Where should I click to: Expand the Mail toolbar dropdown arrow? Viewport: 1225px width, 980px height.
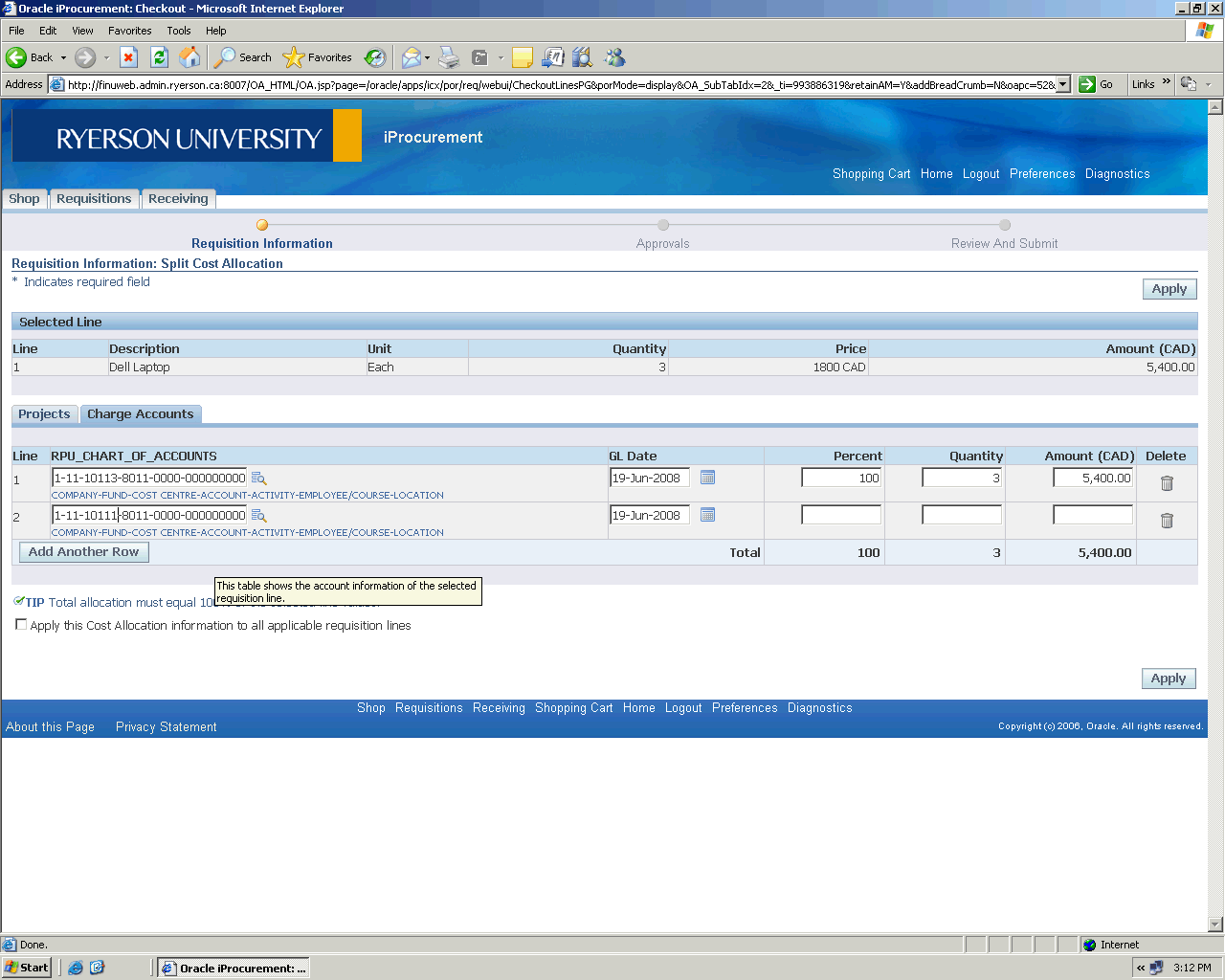pos(427,57)
